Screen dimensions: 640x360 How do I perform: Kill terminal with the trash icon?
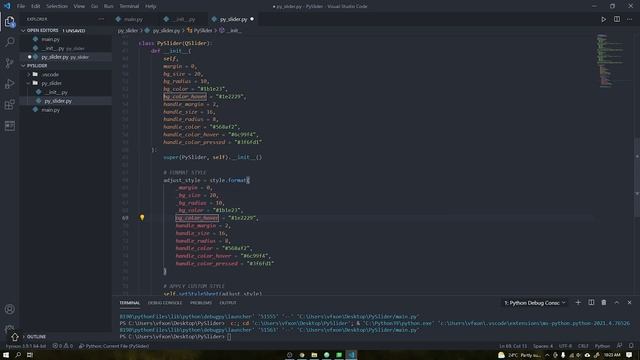(604, 302)
